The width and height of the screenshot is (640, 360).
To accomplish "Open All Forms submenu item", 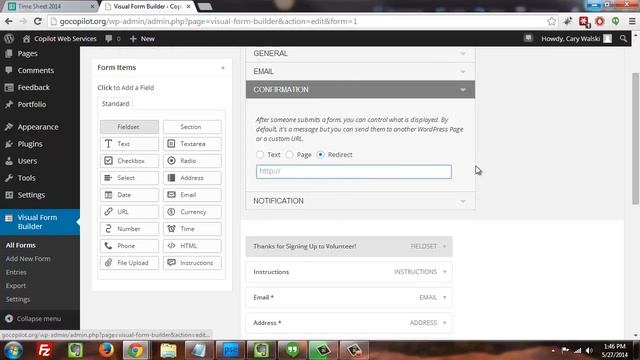I will coord(20,245).
